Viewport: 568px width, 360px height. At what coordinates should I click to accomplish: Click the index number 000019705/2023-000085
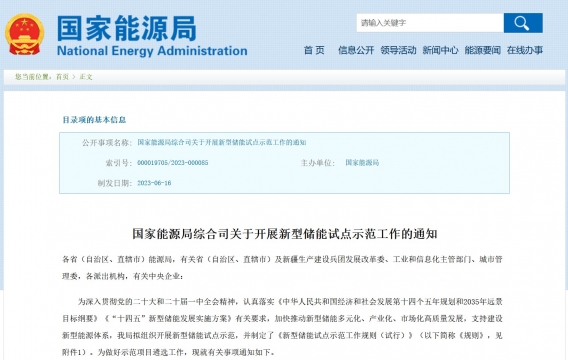[x=172, y=163]
